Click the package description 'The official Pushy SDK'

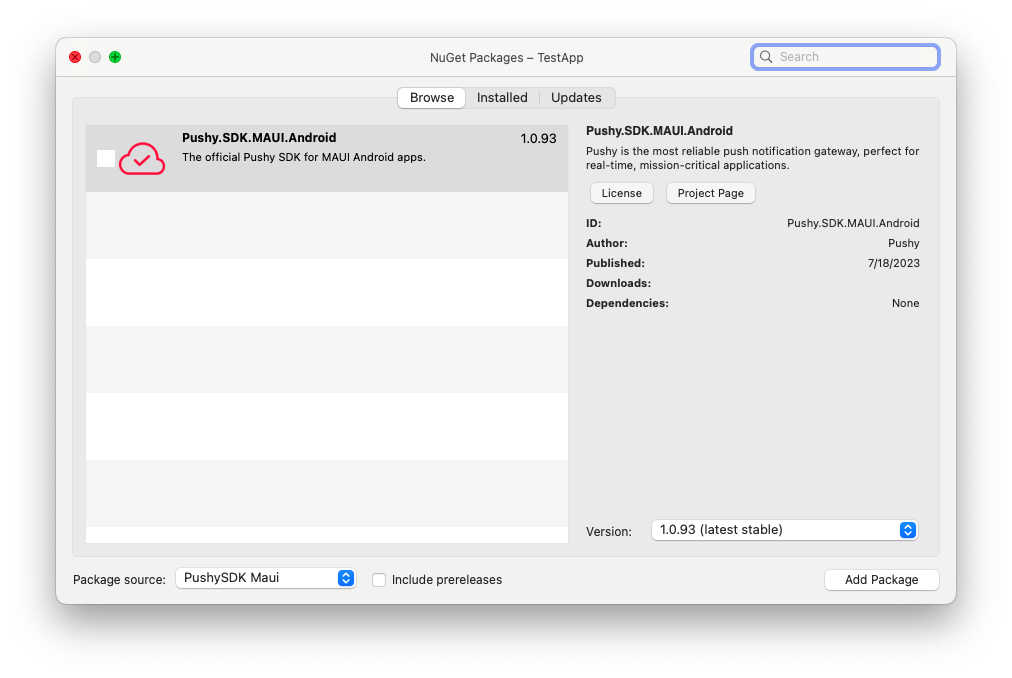tap(303, 158)
